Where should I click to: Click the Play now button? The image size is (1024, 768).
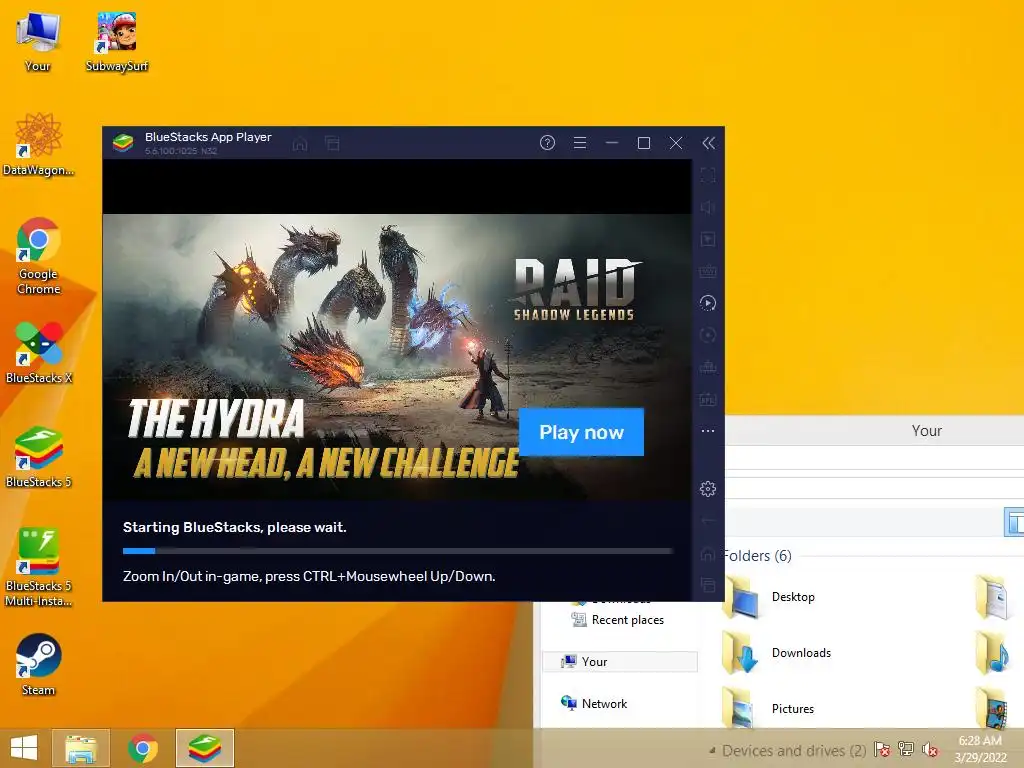pos(581,432)
